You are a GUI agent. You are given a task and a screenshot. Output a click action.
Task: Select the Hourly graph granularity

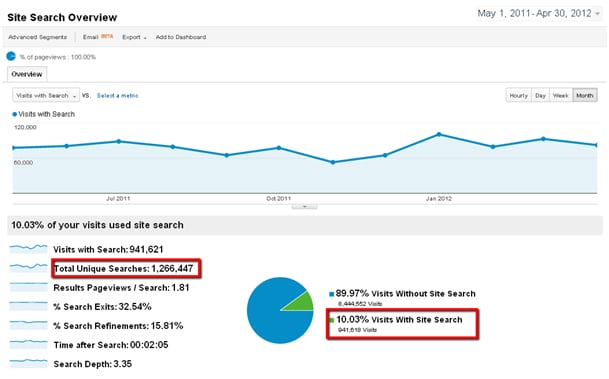click(519, 95)
